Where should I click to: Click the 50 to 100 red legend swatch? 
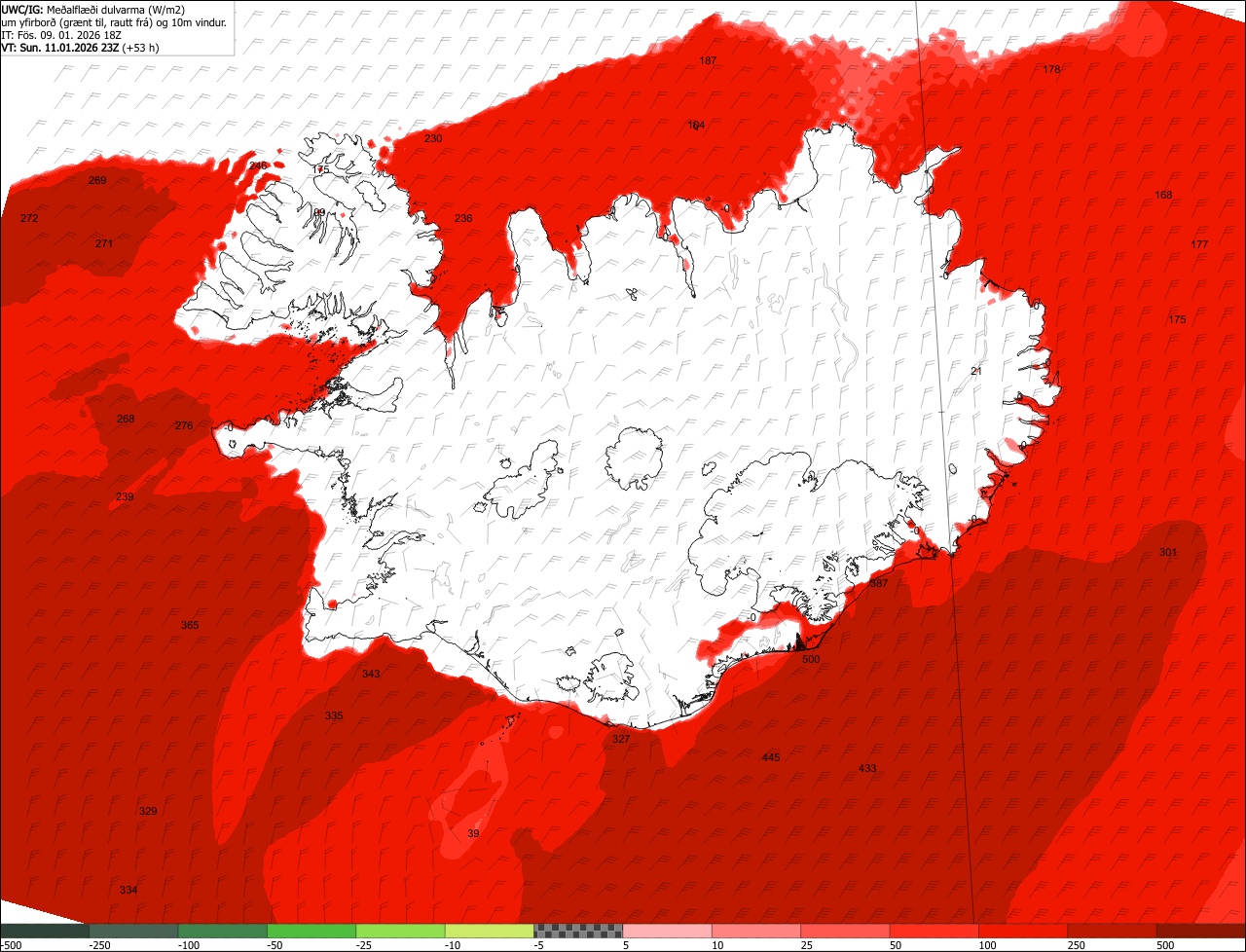click(x=934, y=932)
